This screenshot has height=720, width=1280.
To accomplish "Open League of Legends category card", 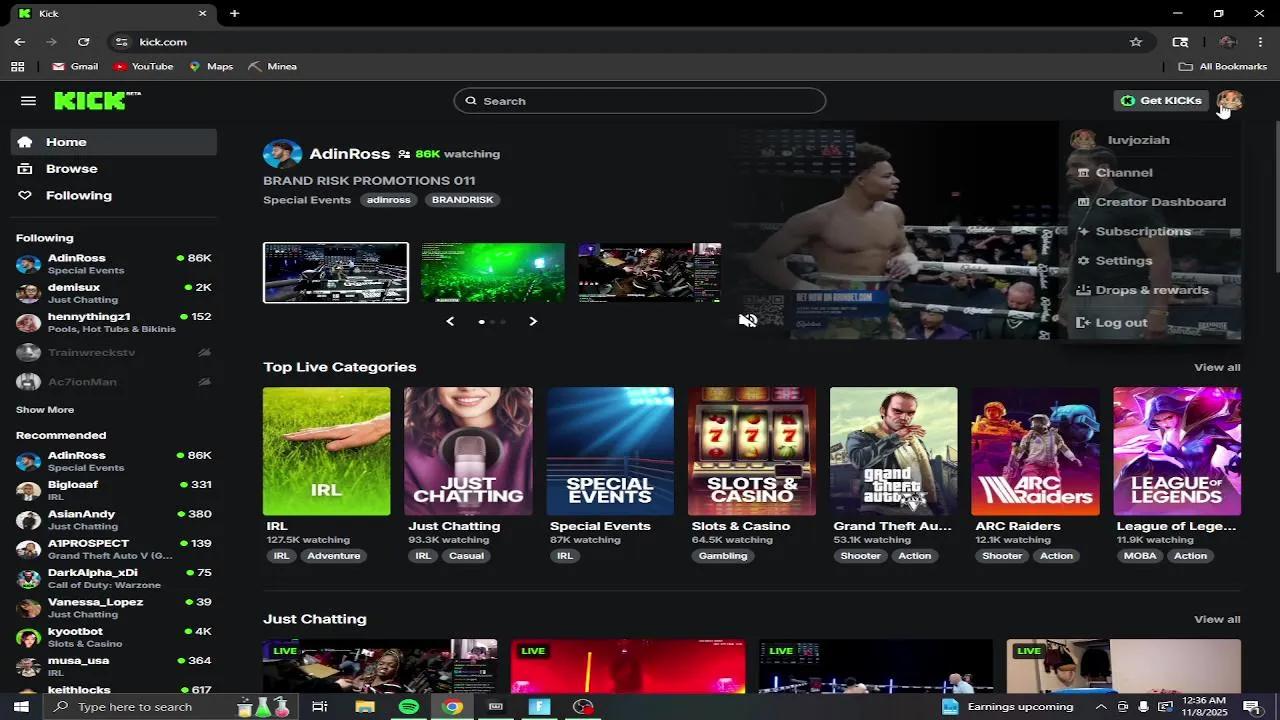I will click(x=1177, y=451).
